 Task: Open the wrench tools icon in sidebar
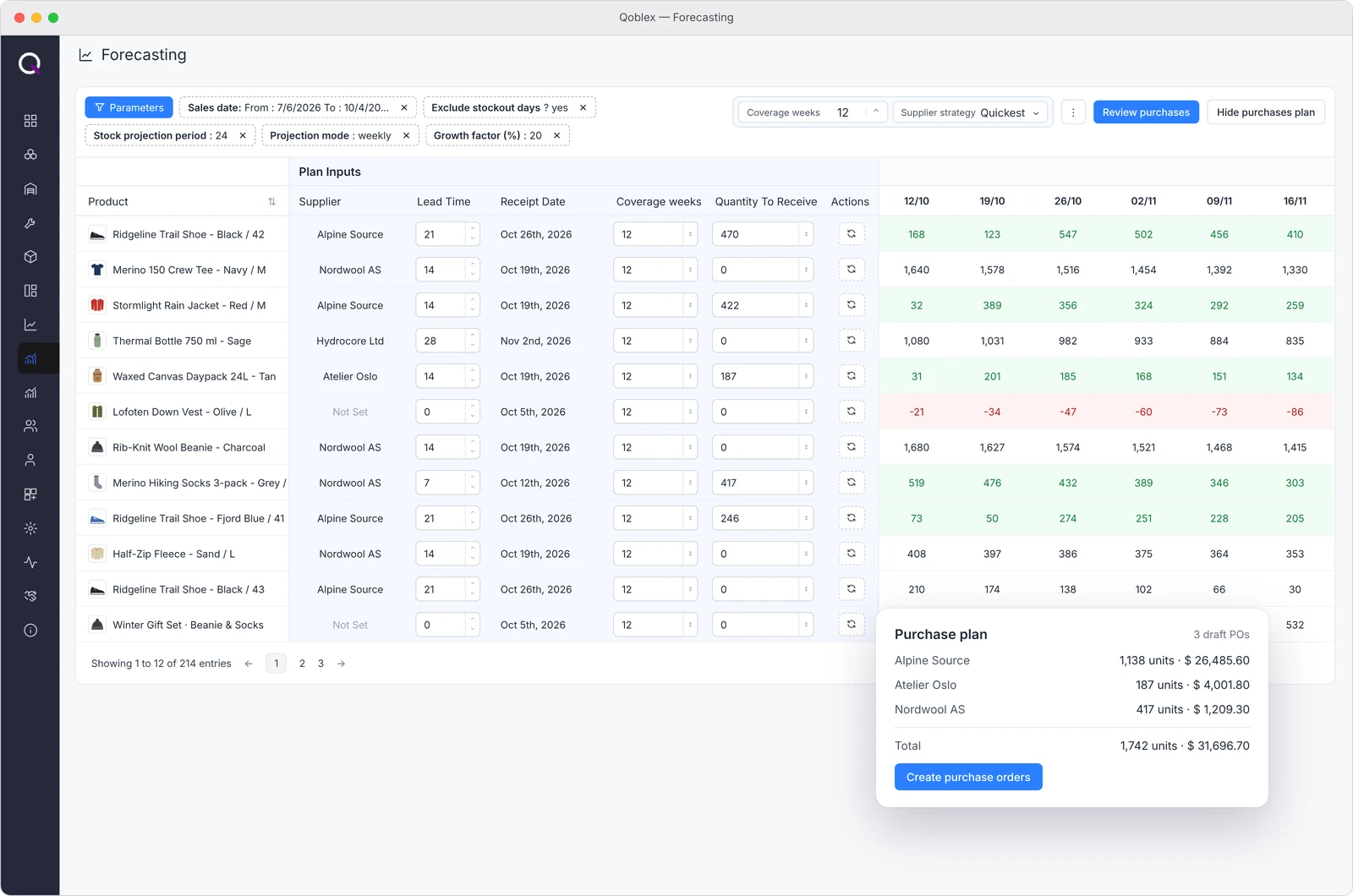pos(30,223)
